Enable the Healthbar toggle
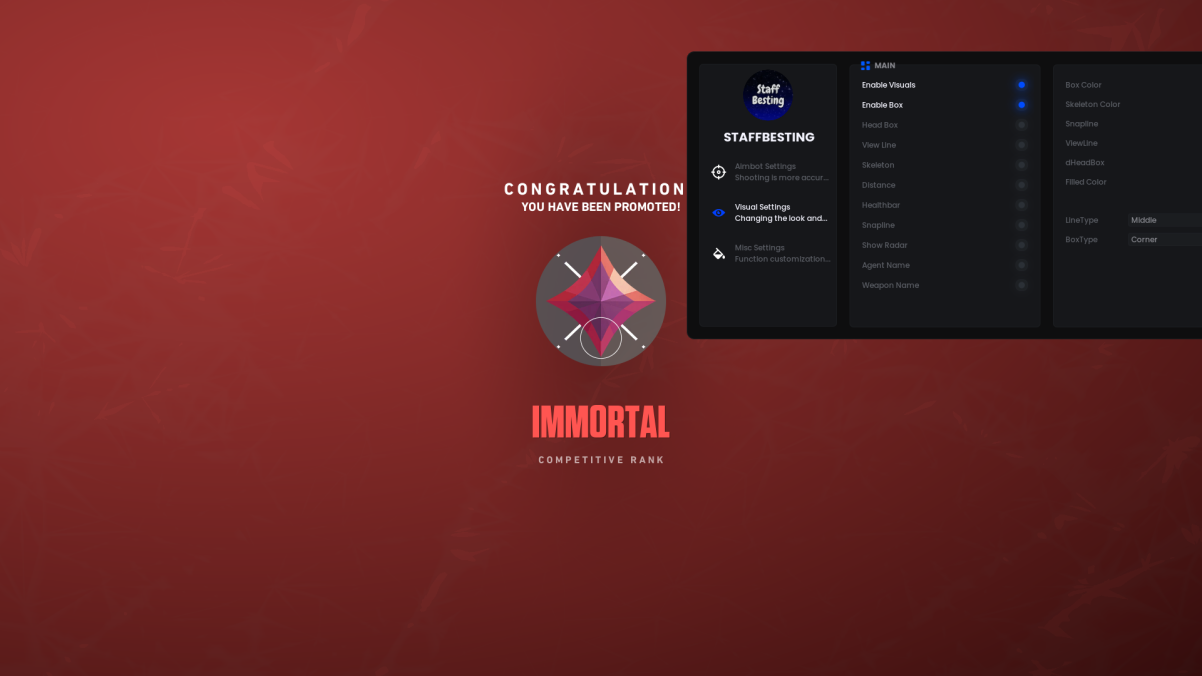 (1021, 205)
